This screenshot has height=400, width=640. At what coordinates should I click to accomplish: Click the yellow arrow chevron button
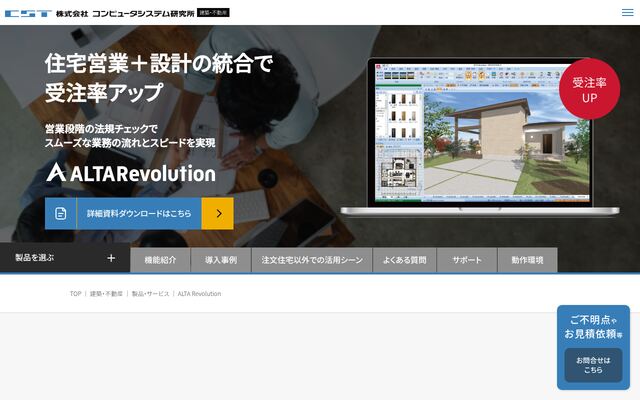click(x=218, y=213)
